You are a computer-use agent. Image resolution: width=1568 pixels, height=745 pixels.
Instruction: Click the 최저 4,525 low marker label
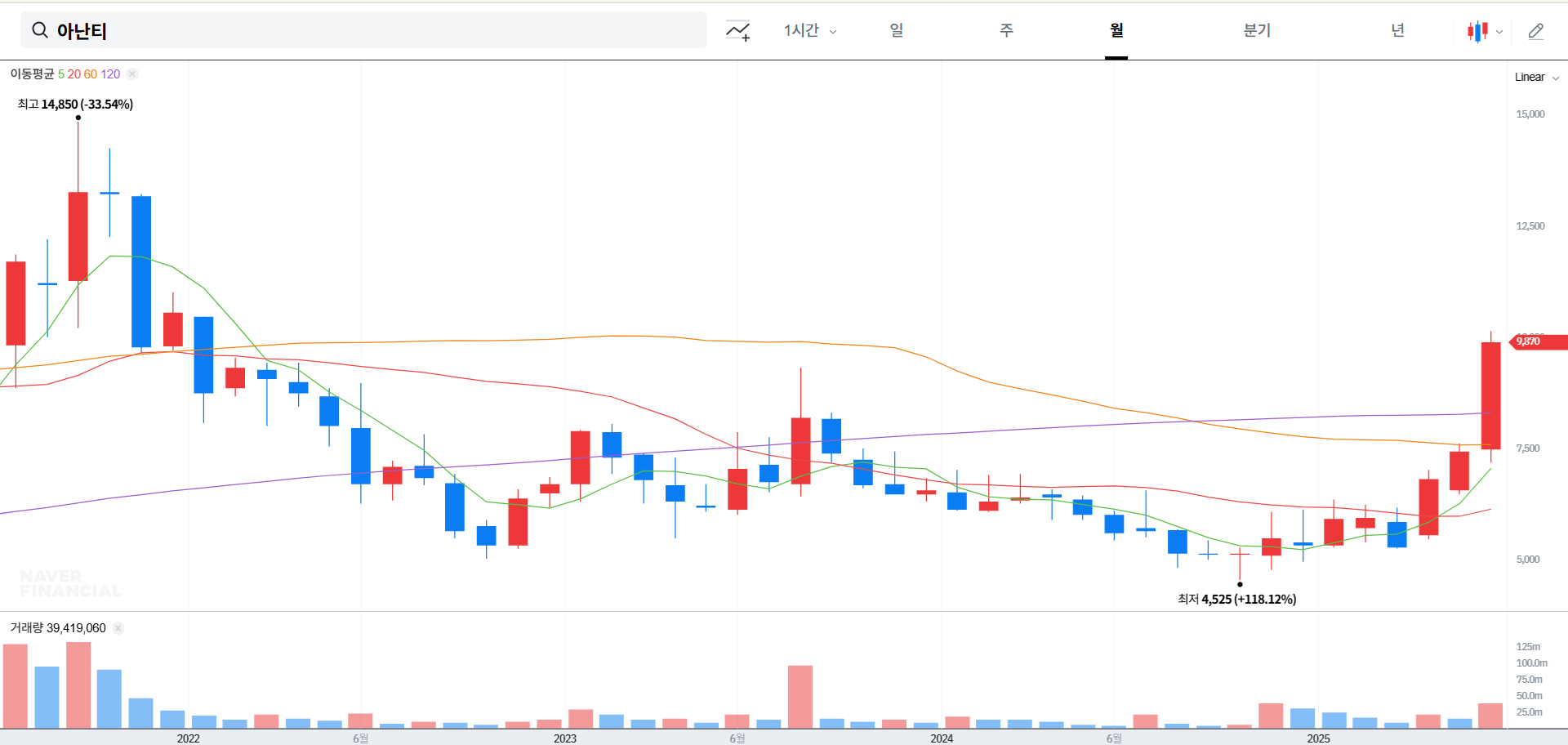pyautogui.click(x=1236, y=599)
